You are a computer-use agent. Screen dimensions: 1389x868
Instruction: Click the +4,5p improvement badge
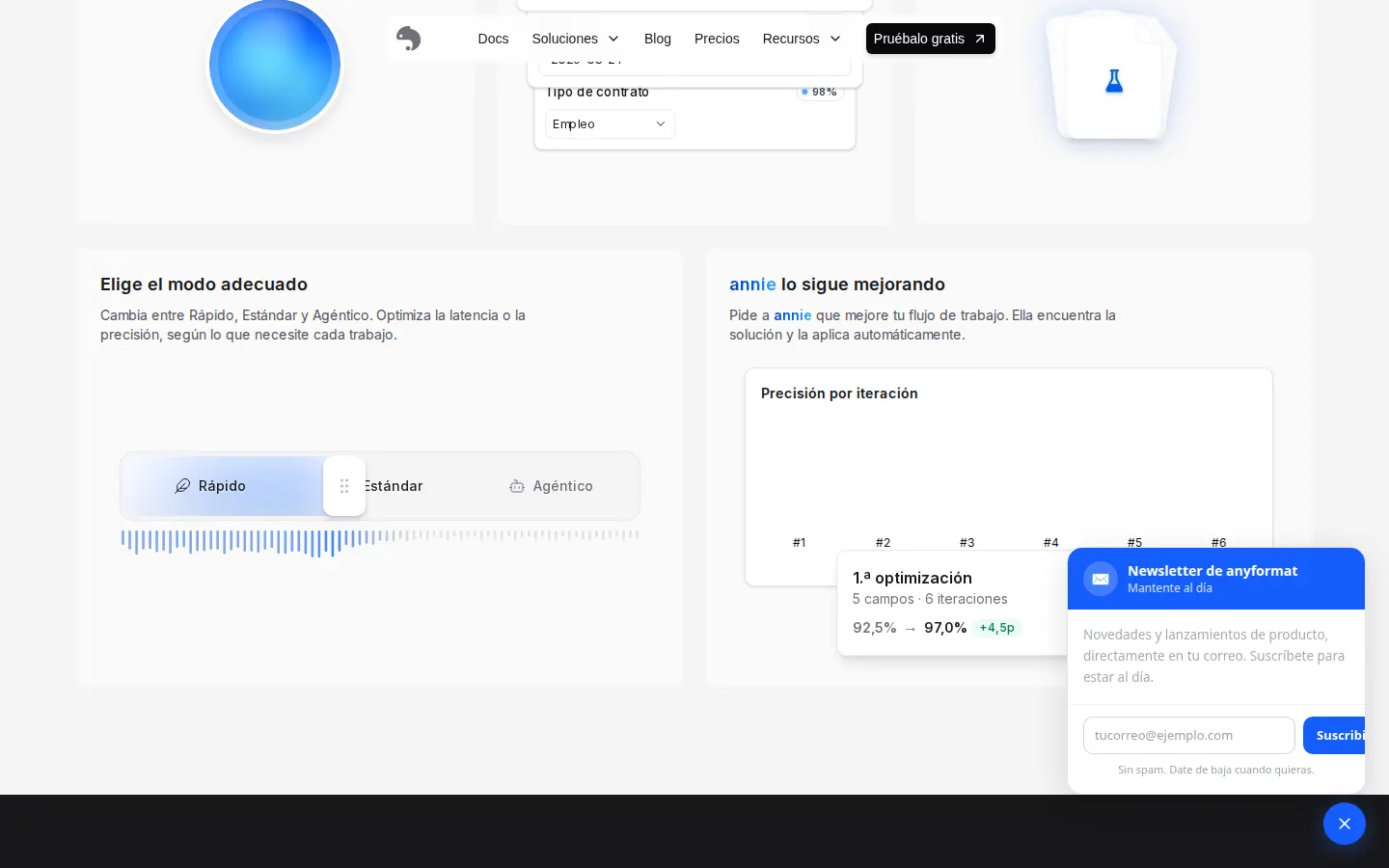click(x=996, y=628)
